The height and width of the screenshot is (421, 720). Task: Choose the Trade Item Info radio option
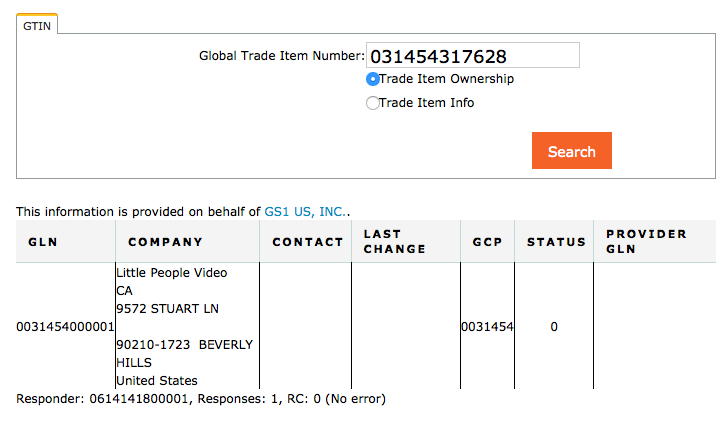[x=373, y=103]
